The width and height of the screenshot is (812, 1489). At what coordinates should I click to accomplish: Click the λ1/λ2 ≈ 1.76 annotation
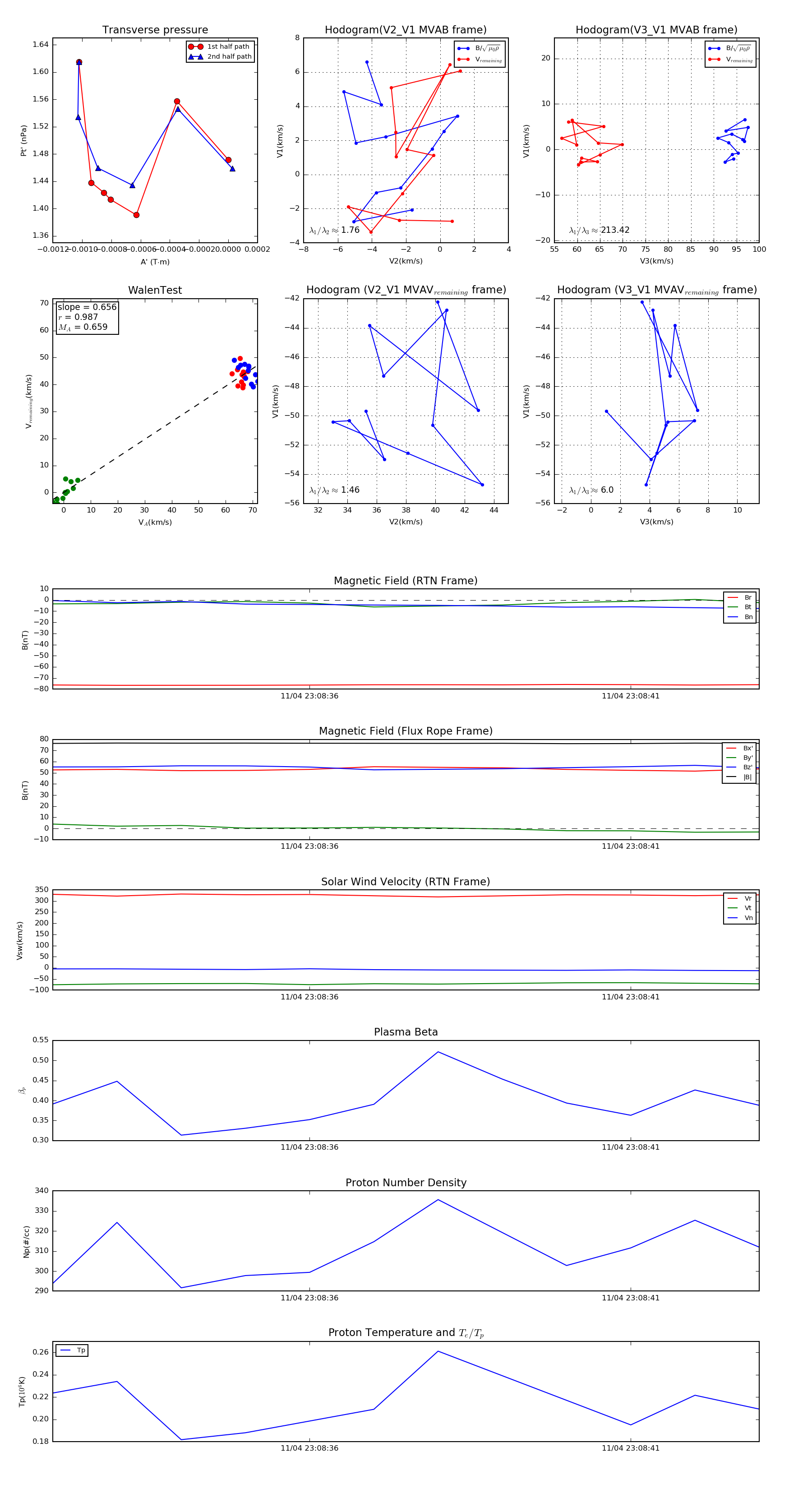[334, 230]
